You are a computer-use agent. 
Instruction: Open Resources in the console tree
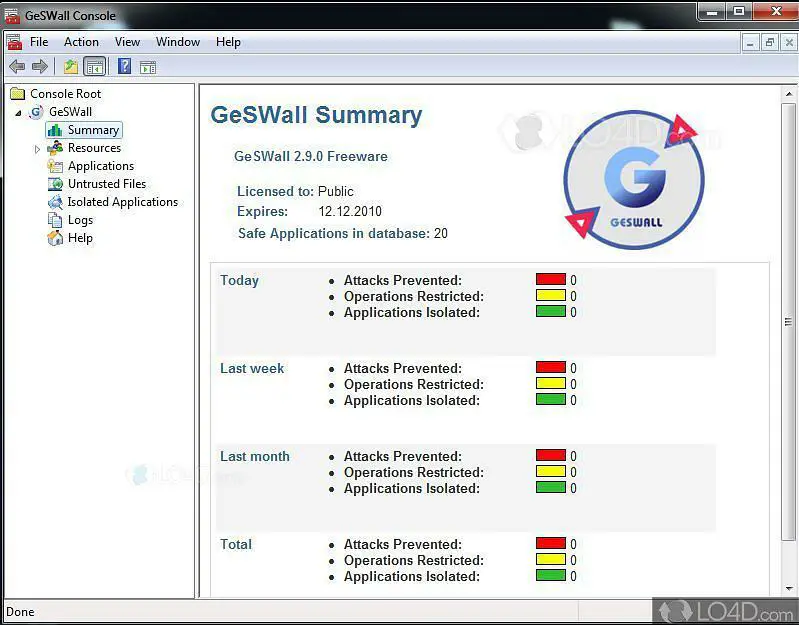[x=94, y=148]
